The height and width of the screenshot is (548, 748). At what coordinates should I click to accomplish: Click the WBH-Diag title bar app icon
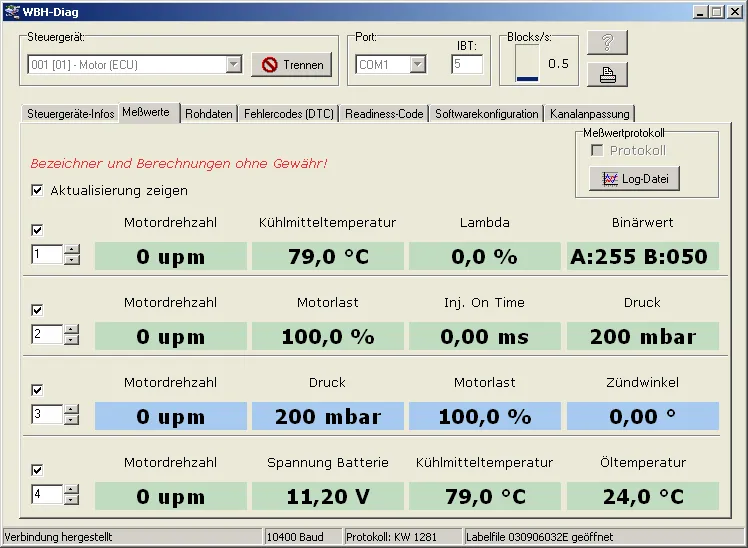click(12, 11)
